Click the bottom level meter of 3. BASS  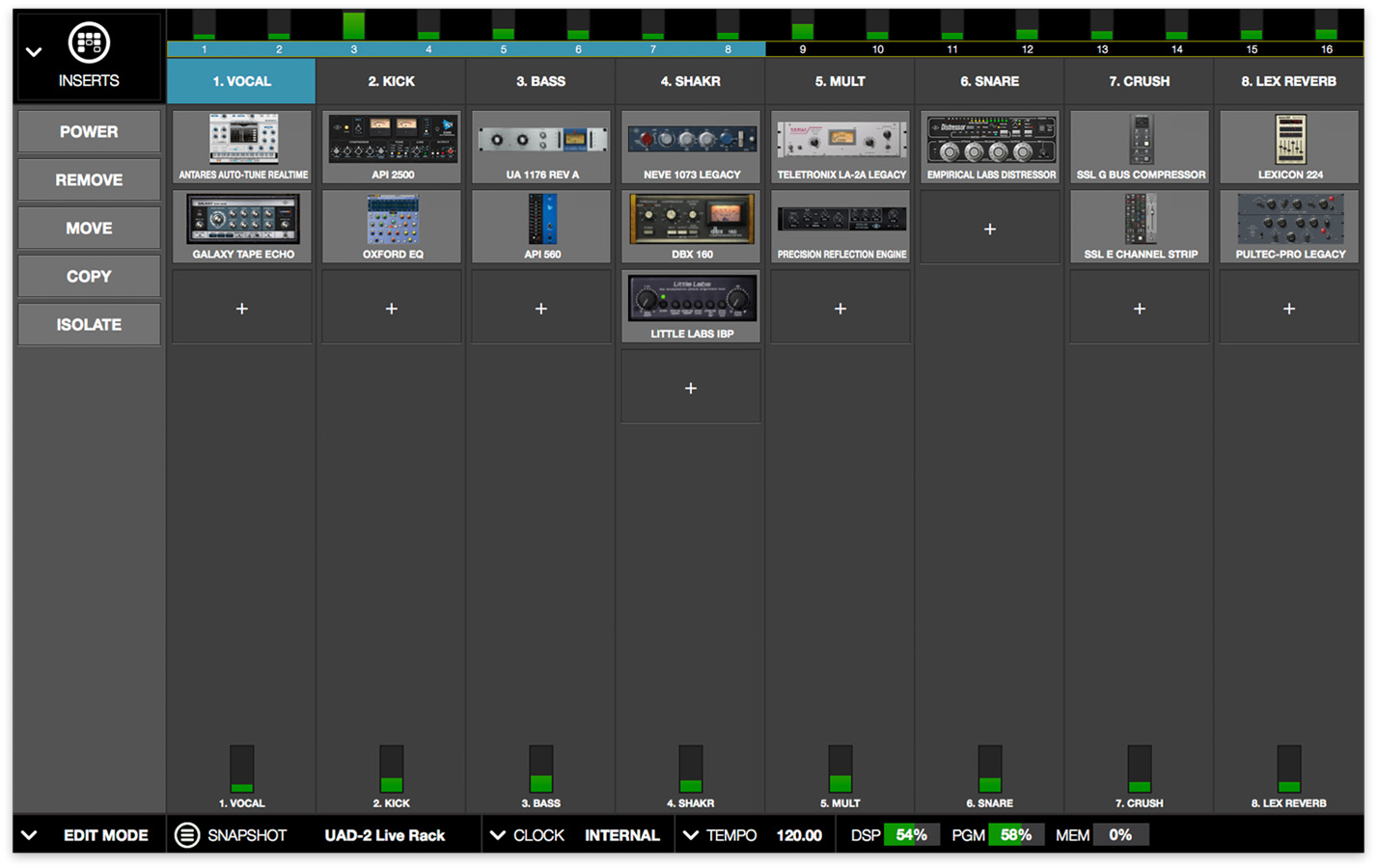coord(541,769)
